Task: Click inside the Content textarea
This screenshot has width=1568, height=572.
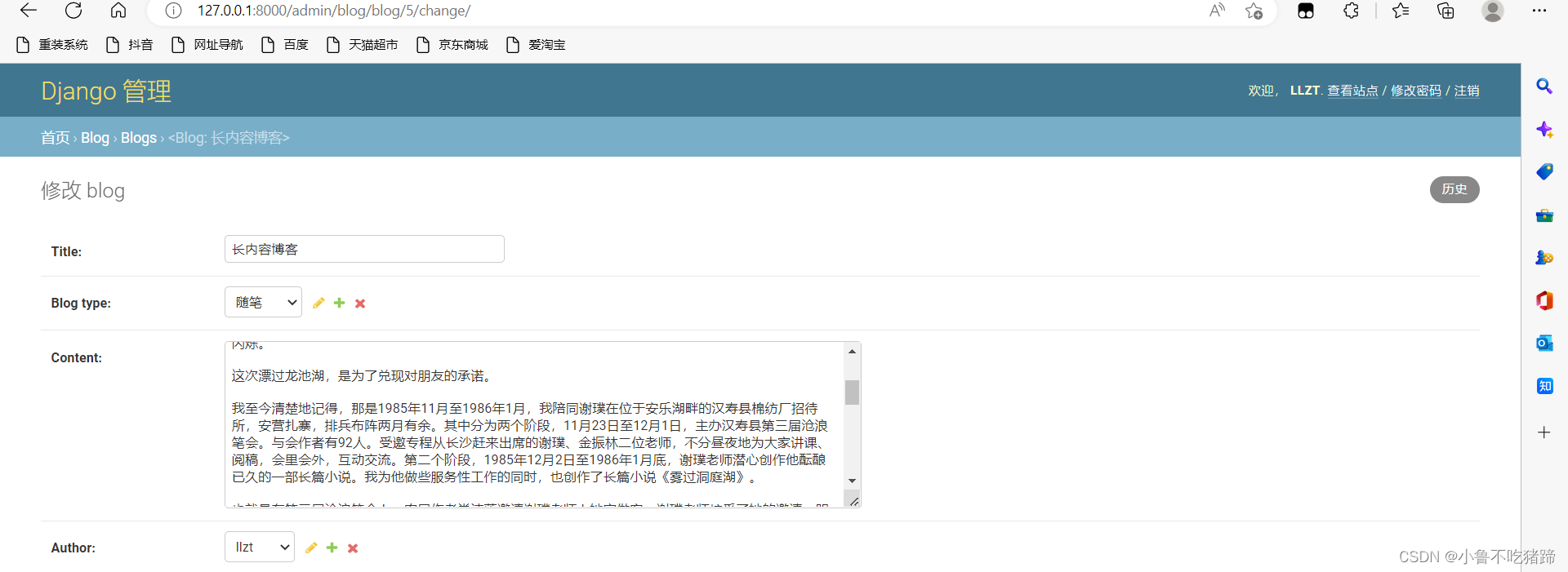Action: click(x=535, y=424)
